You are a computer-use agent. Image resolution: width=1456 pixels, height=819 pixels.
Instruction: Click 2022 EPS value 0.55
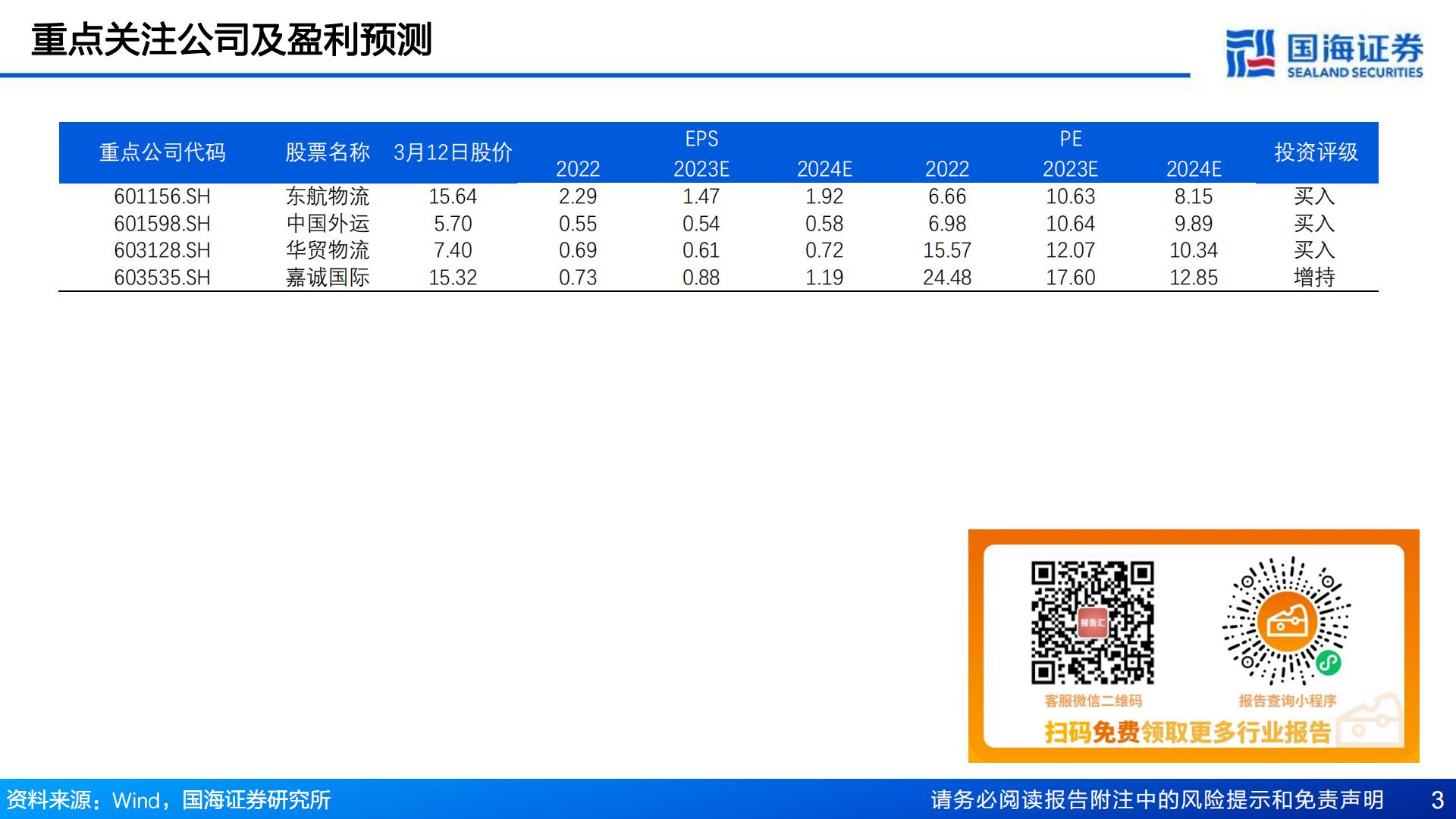pyautogui.click(x=578, y=224)
